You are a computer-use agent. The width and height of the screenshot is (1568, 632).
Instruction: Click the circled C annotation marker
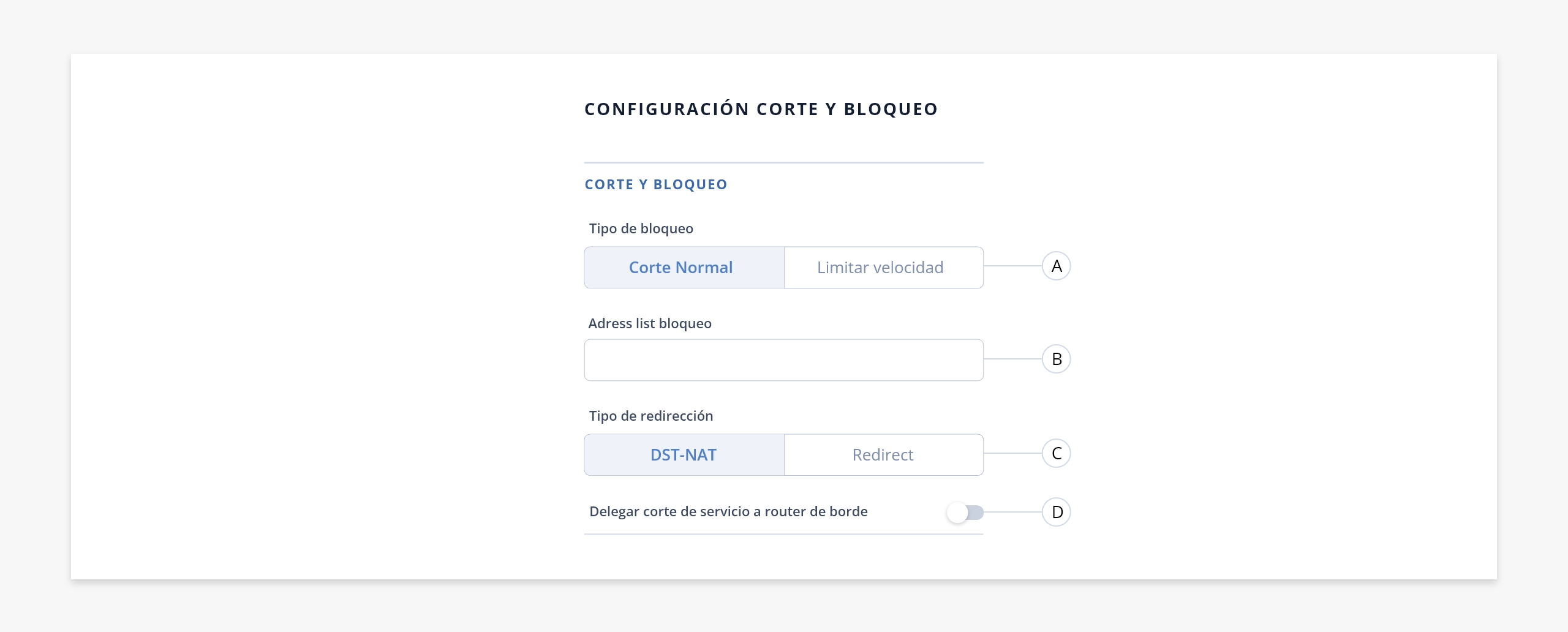coord(1057,453)
